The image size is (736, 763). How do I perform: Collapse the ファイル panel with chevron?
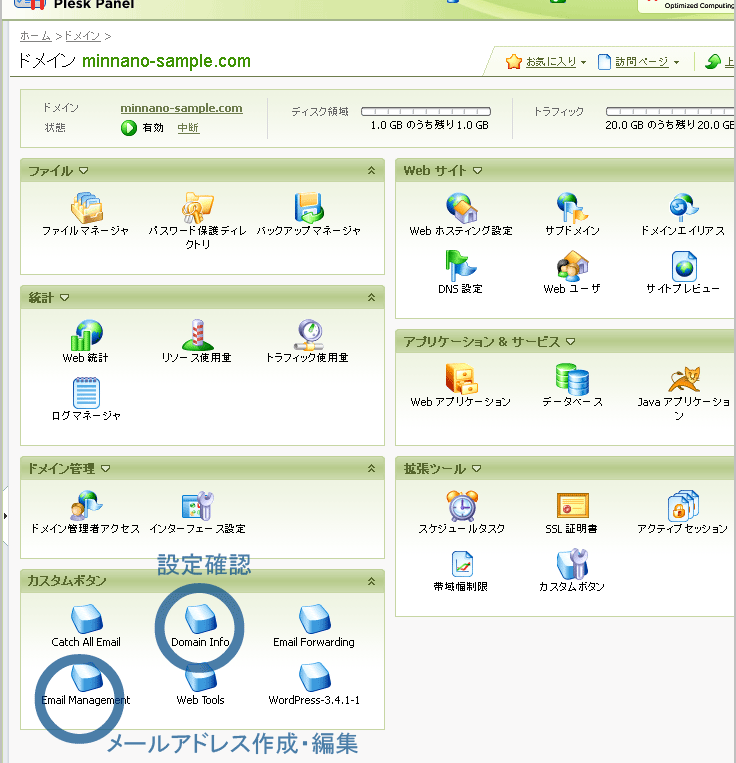pos(372,170)
